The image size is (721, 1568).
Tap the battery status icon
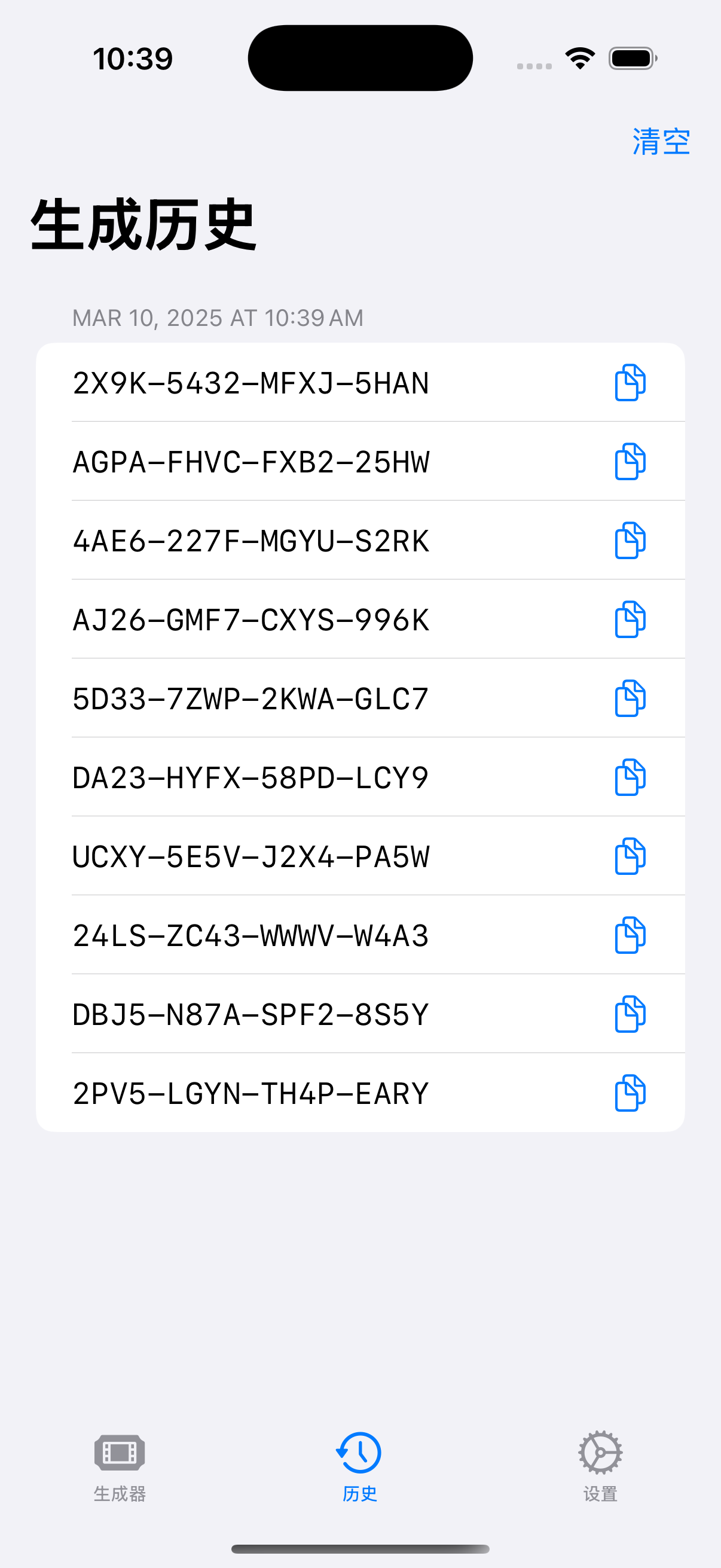[x=632, y=59]
